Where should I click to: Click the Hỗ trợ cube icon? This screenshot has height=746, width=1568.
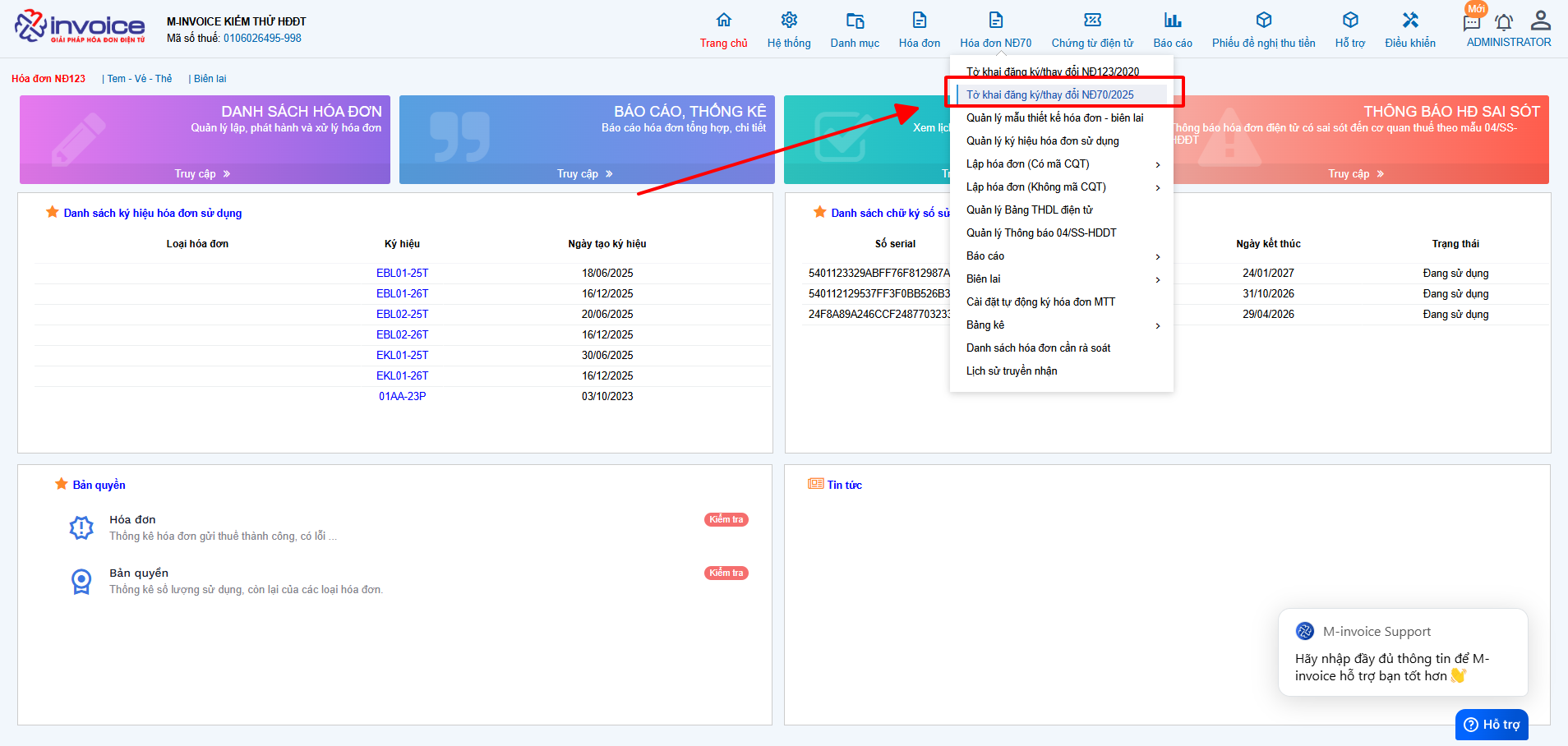coord(1350,21)
